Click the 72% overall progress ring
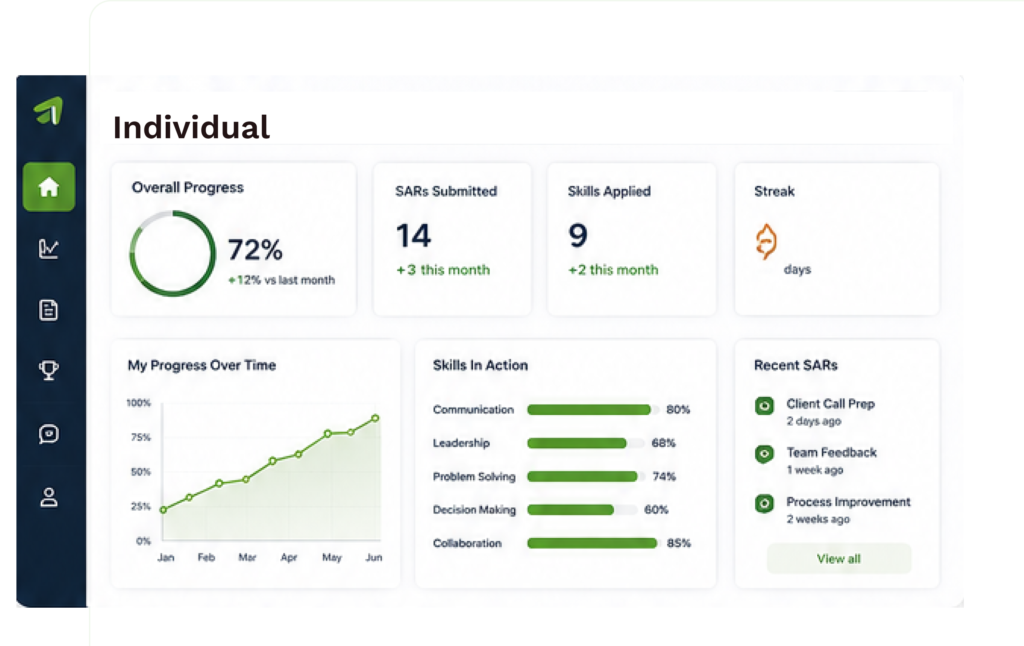This screenshot has width=1024, height=646. coord(172,253)
